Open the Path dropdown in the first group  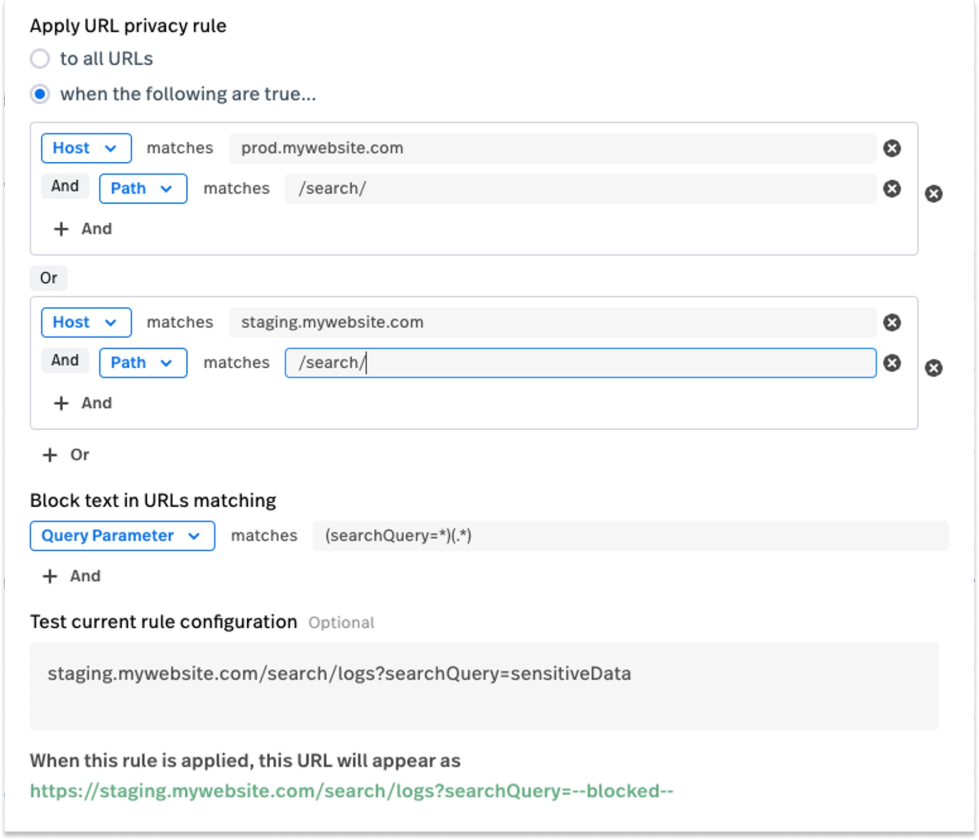tap(143, 189)
